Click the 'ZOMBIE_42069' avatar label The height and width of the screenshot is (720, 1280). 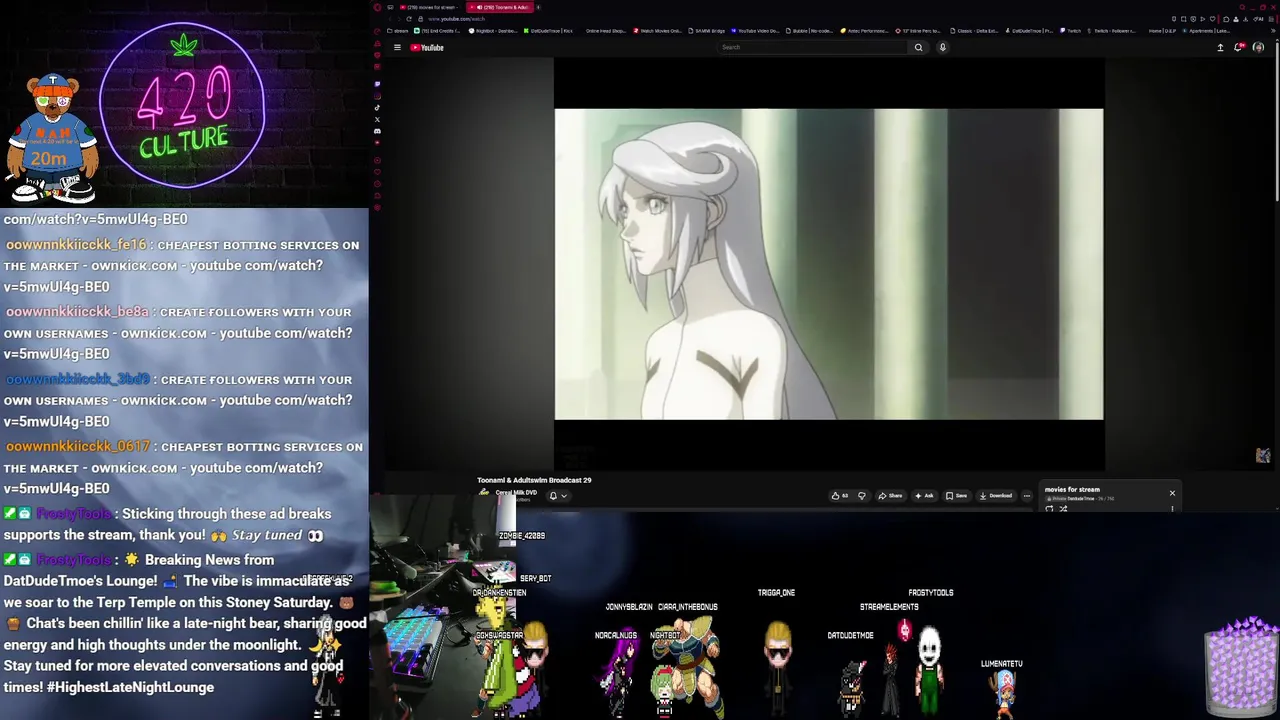tap(521, 536)
